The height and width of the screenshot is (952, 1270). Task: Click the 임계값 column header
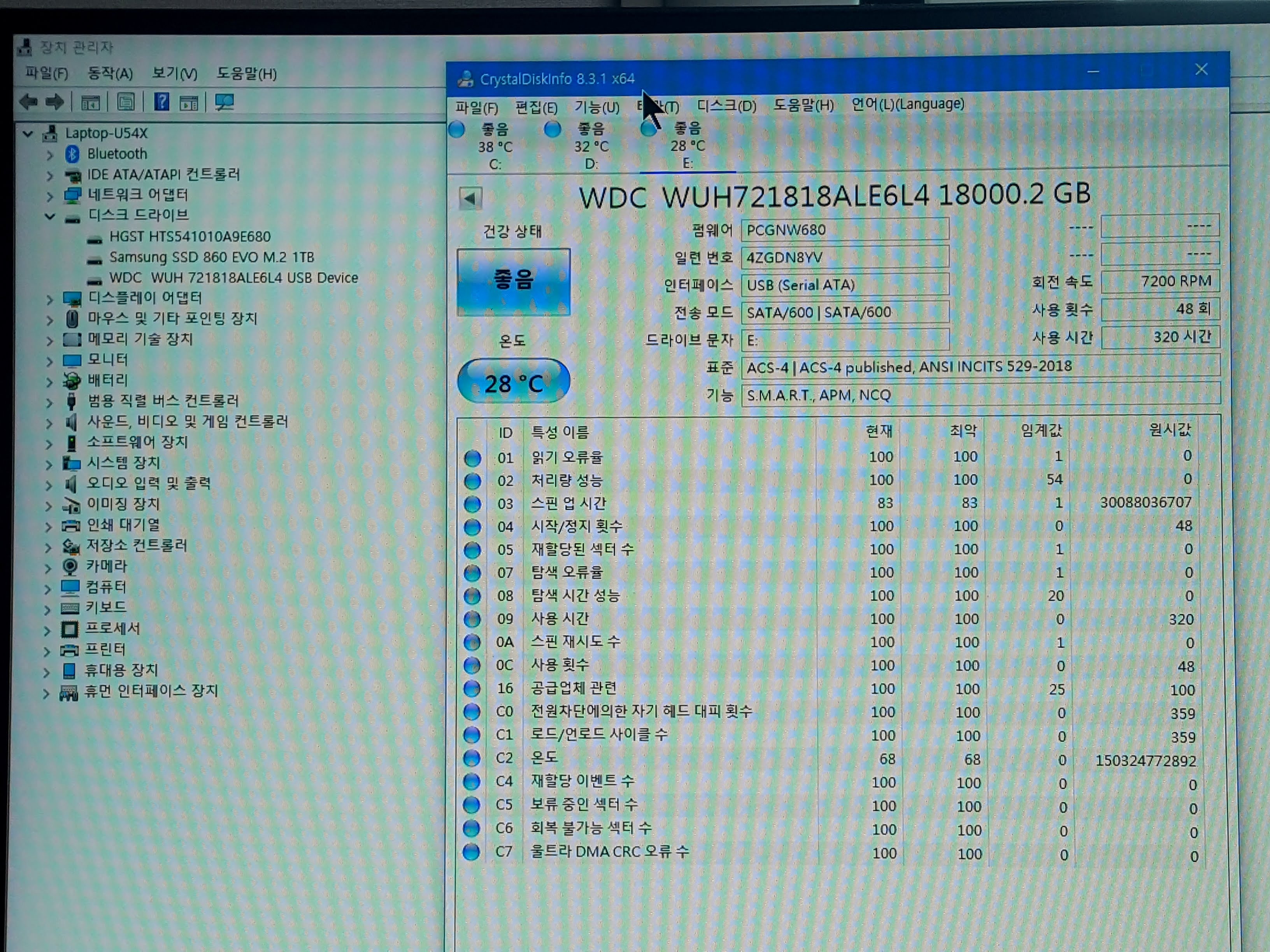tap(1041, 430)
